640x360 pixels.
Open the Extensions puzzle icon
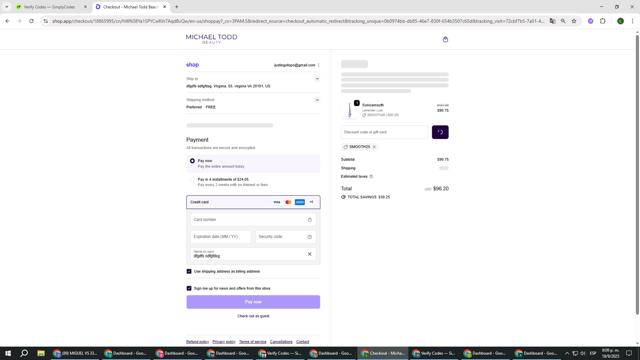[x=602, y=21]
